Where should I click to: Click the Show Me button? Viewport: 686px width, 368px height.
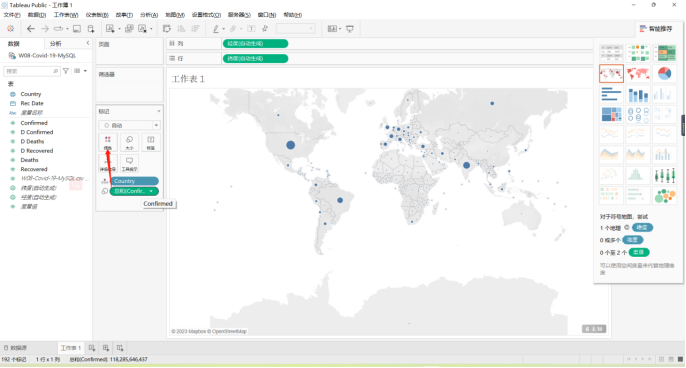(655, 29)
